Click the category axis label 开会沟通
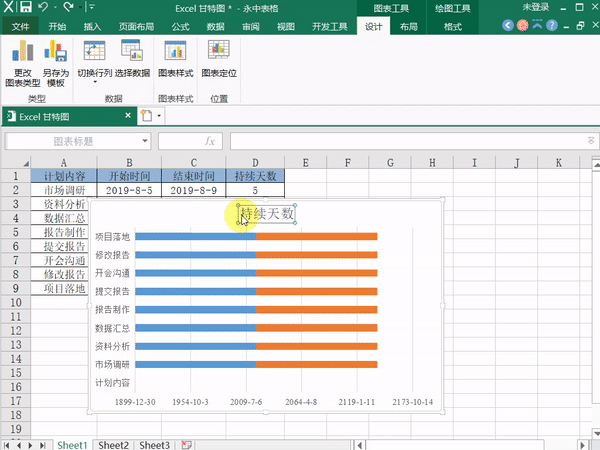 (112, 273)
